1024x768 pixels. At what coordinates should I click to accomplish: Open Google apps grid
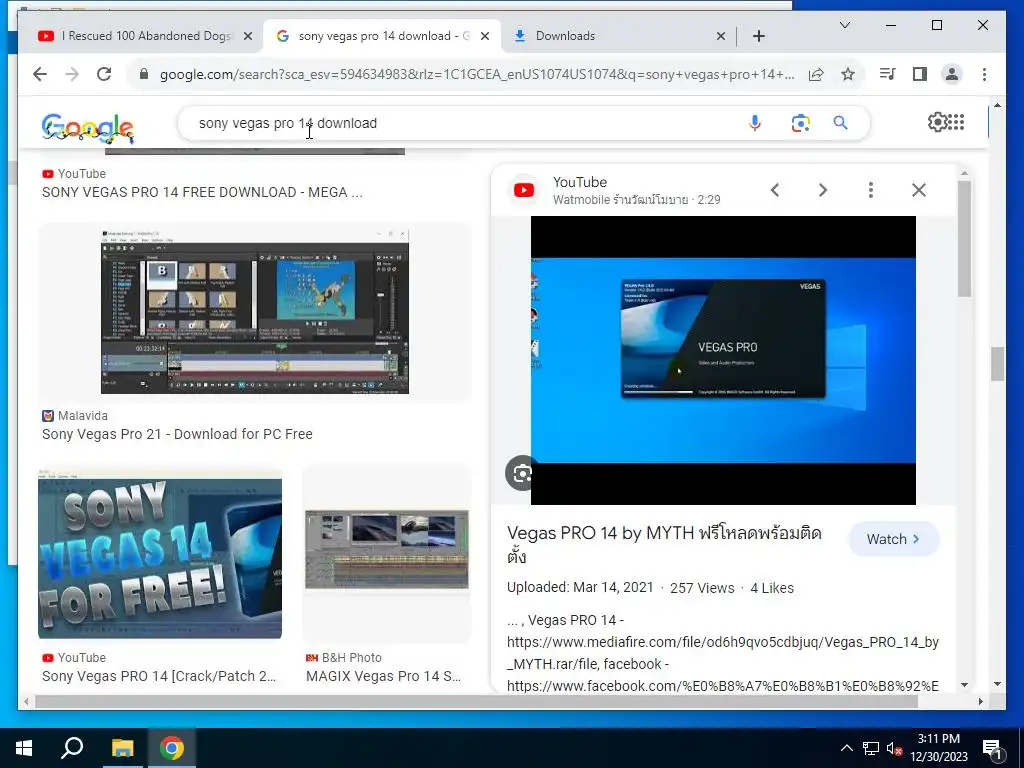tap(956, 122)
